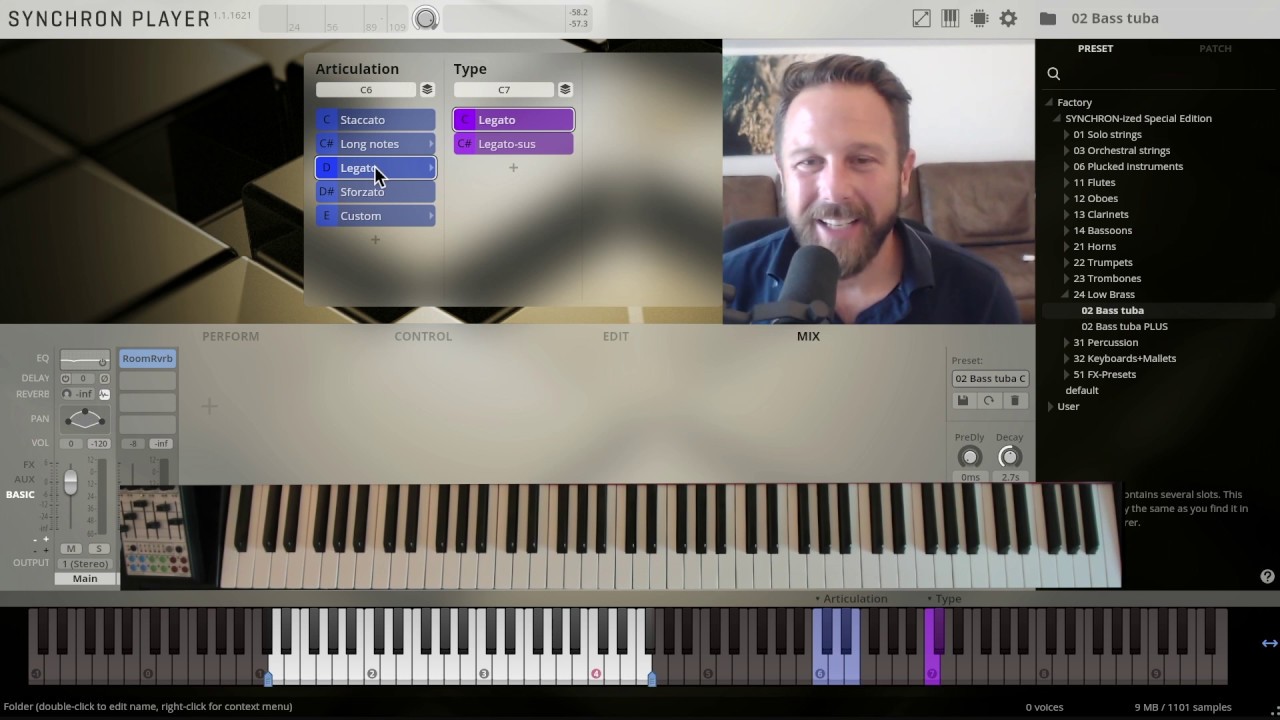
Task: Mute the Main channel
Action: (x=70, y=548)
